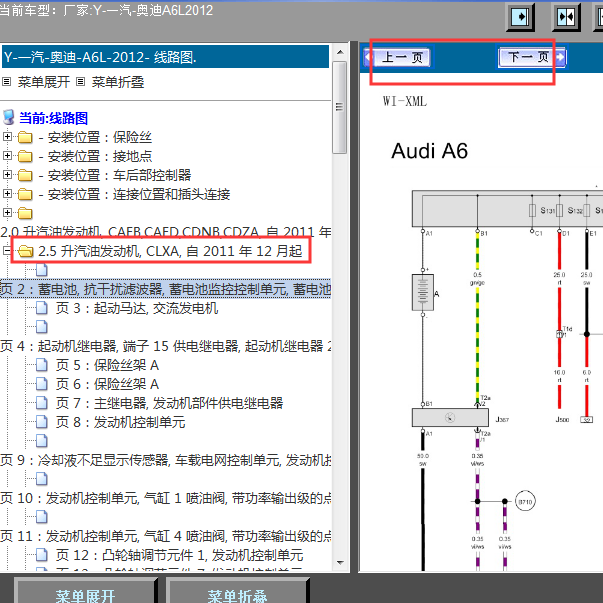Click document icon beside 页 8
The width and height of the screenshot is (603, 603).
tap(42, 422)
